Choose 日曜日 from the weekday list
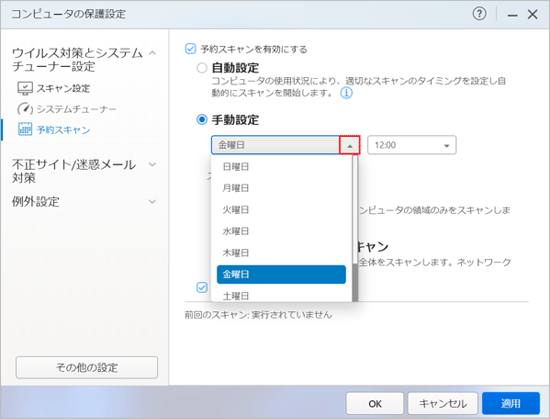550x419 pixels. (281, 167)
